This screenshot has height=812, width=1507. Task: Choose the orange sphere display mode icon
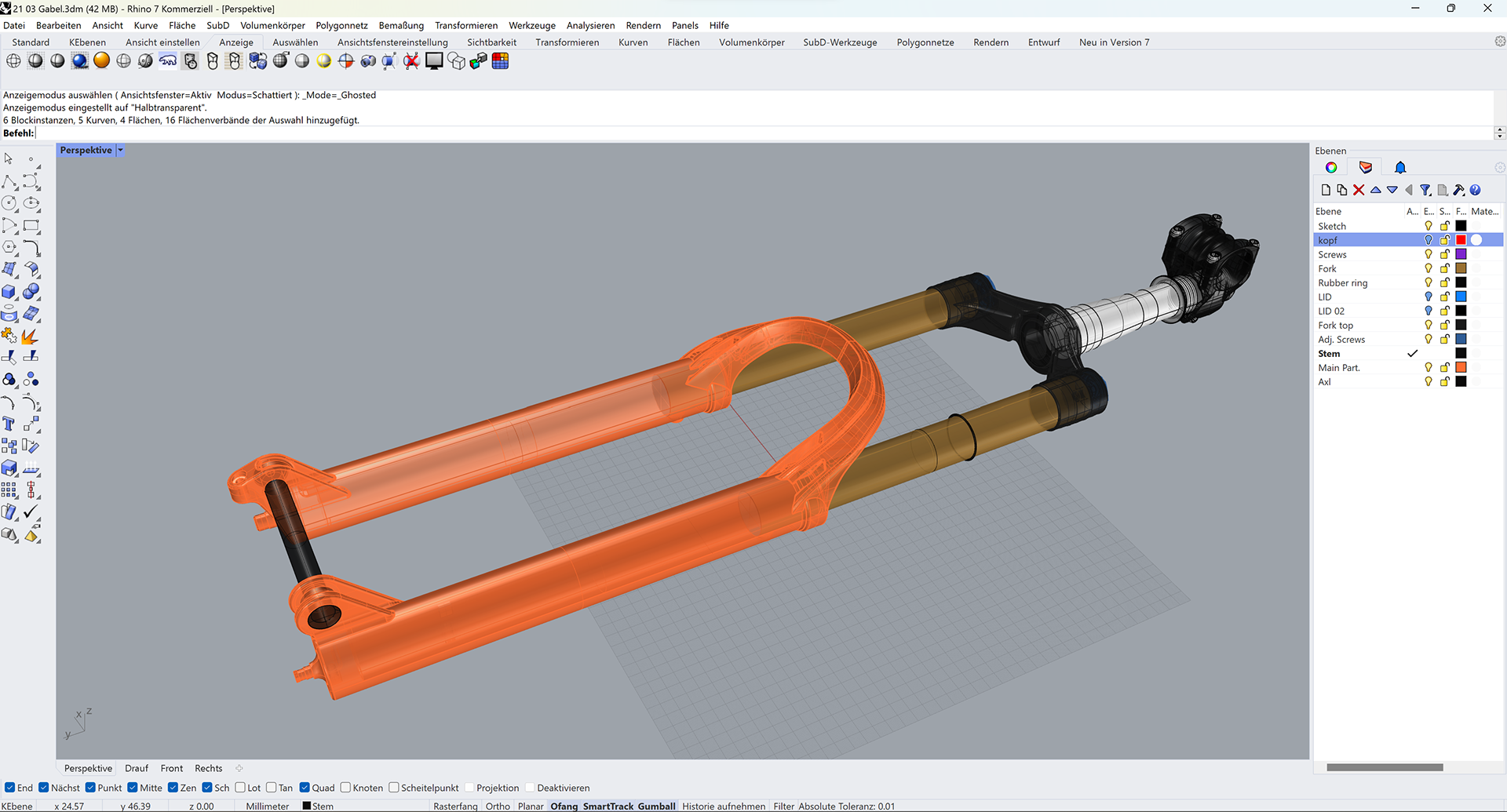101,61
